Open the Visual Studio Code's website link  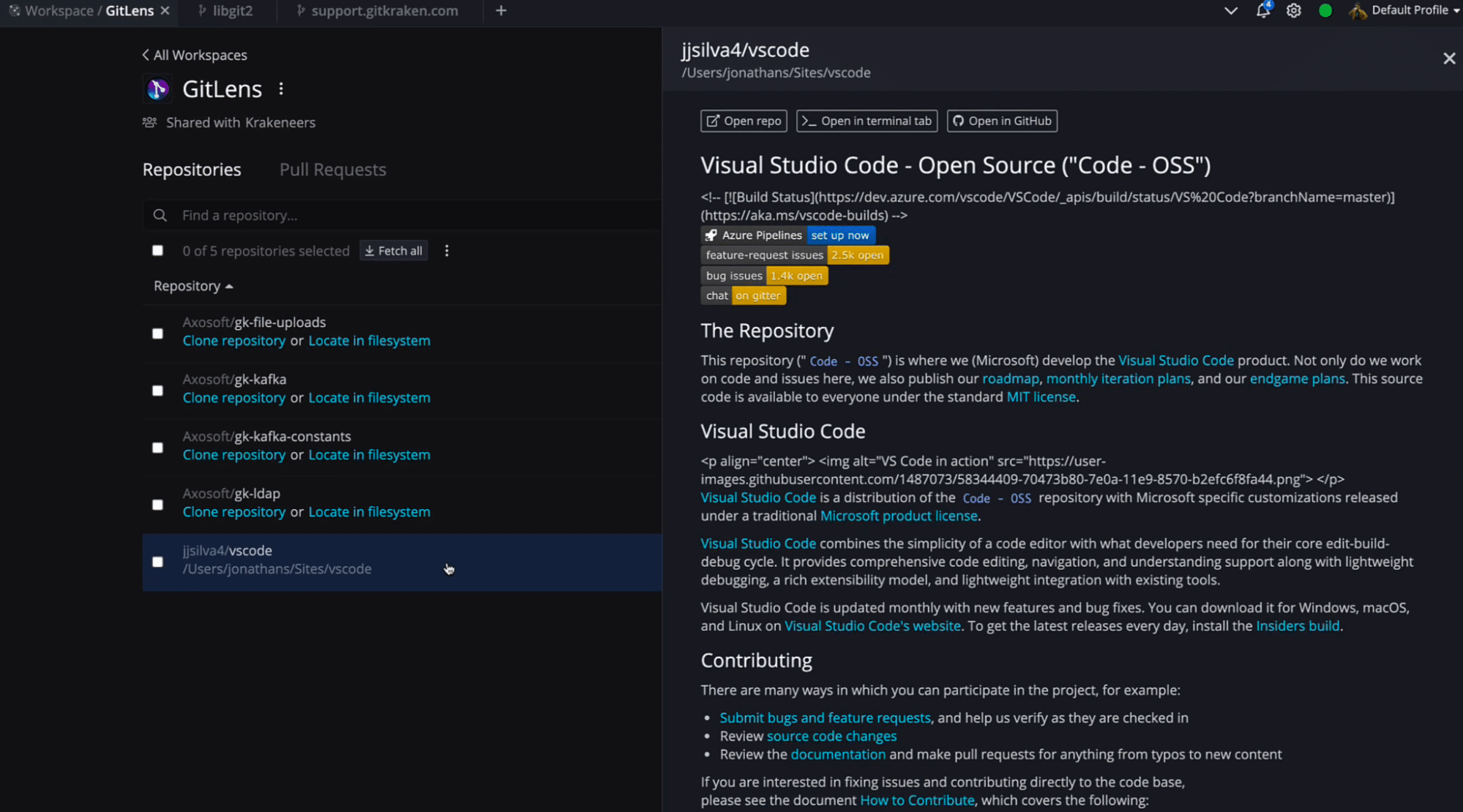pyautogui.click(x=872, y=626)
